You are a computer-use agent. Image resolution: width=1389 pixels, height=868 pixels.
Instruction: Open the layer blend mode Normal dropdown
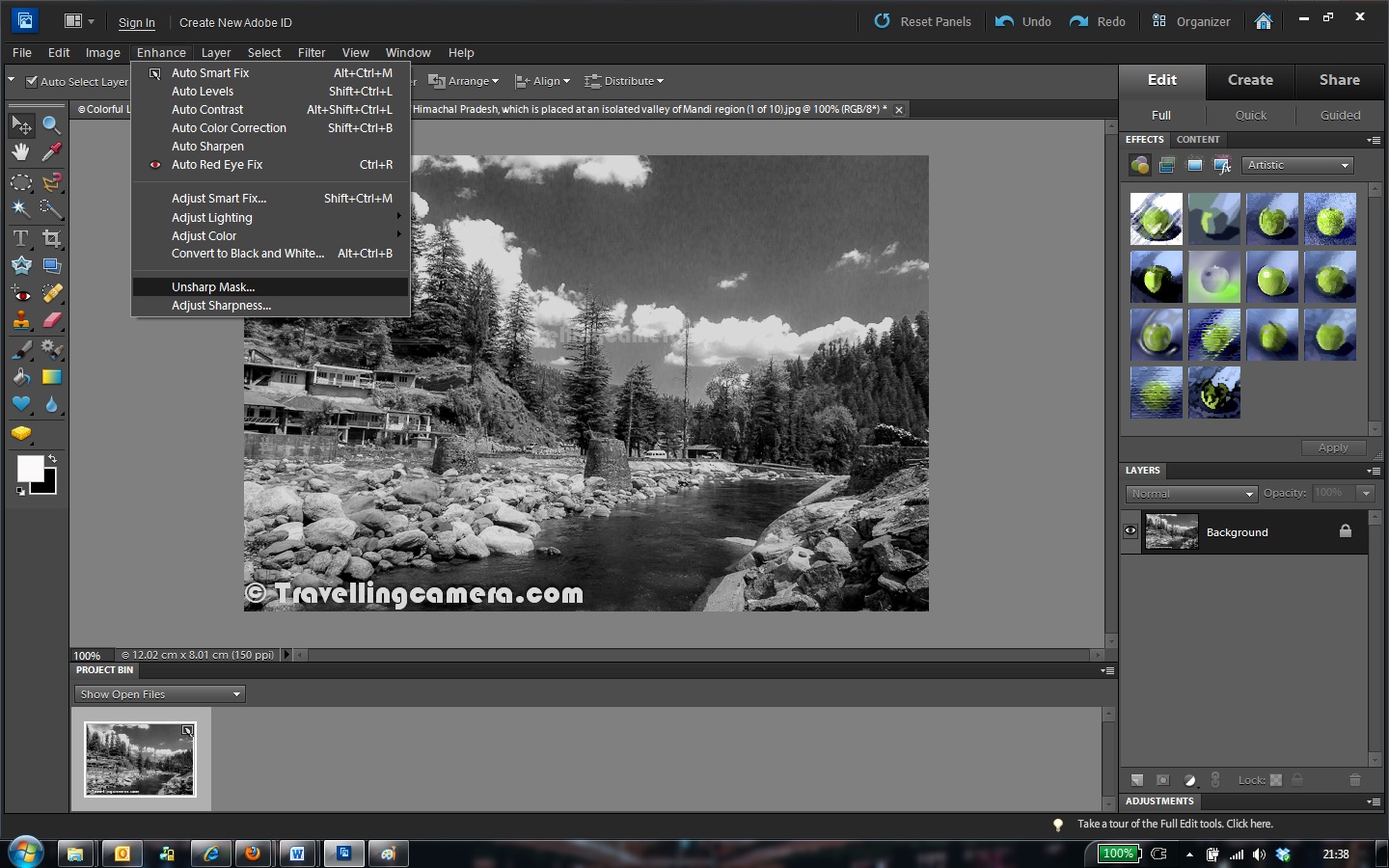pos(1190,493)
